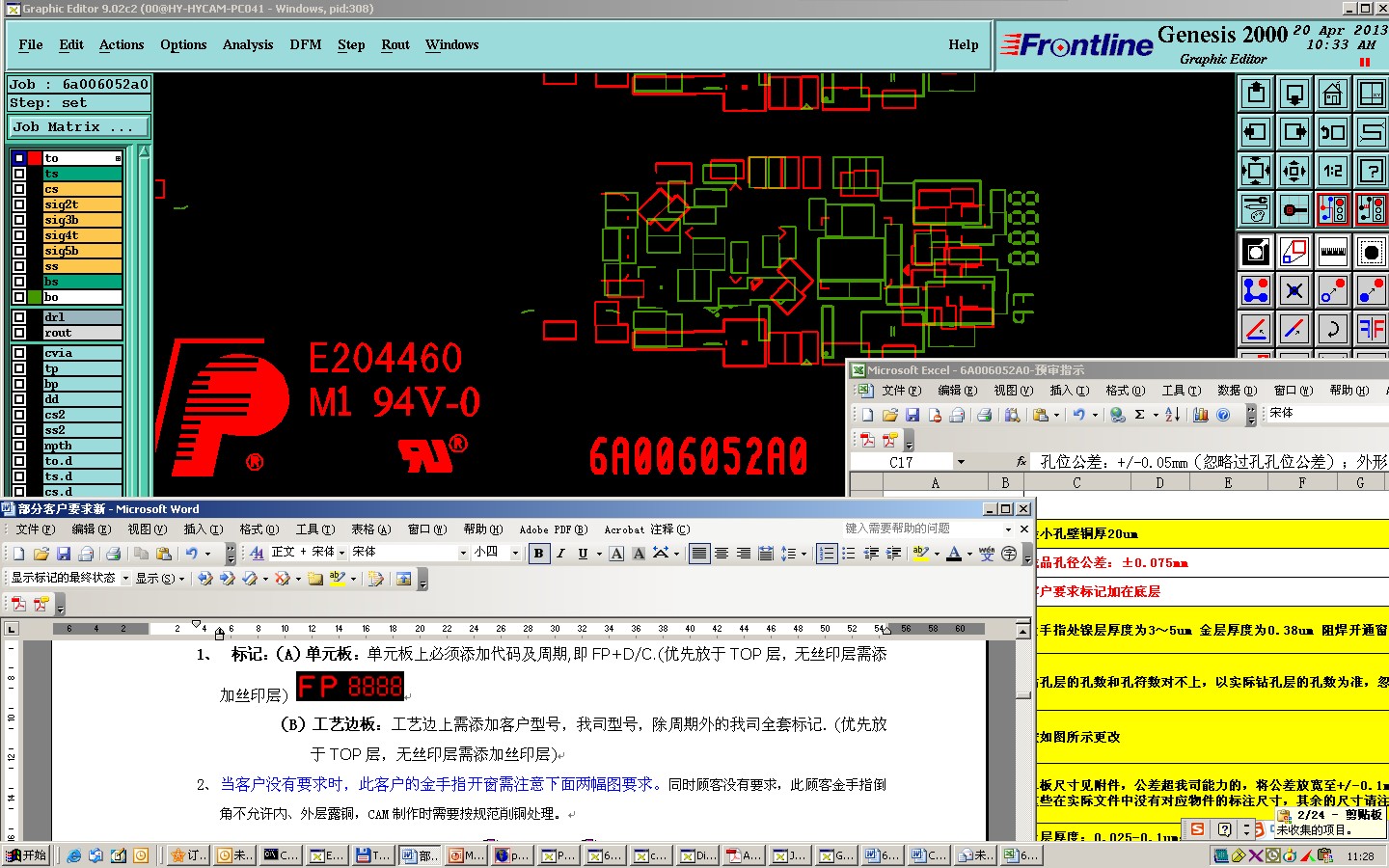Click Sort ascending icon in Excel toolbar

(1172, 415)
